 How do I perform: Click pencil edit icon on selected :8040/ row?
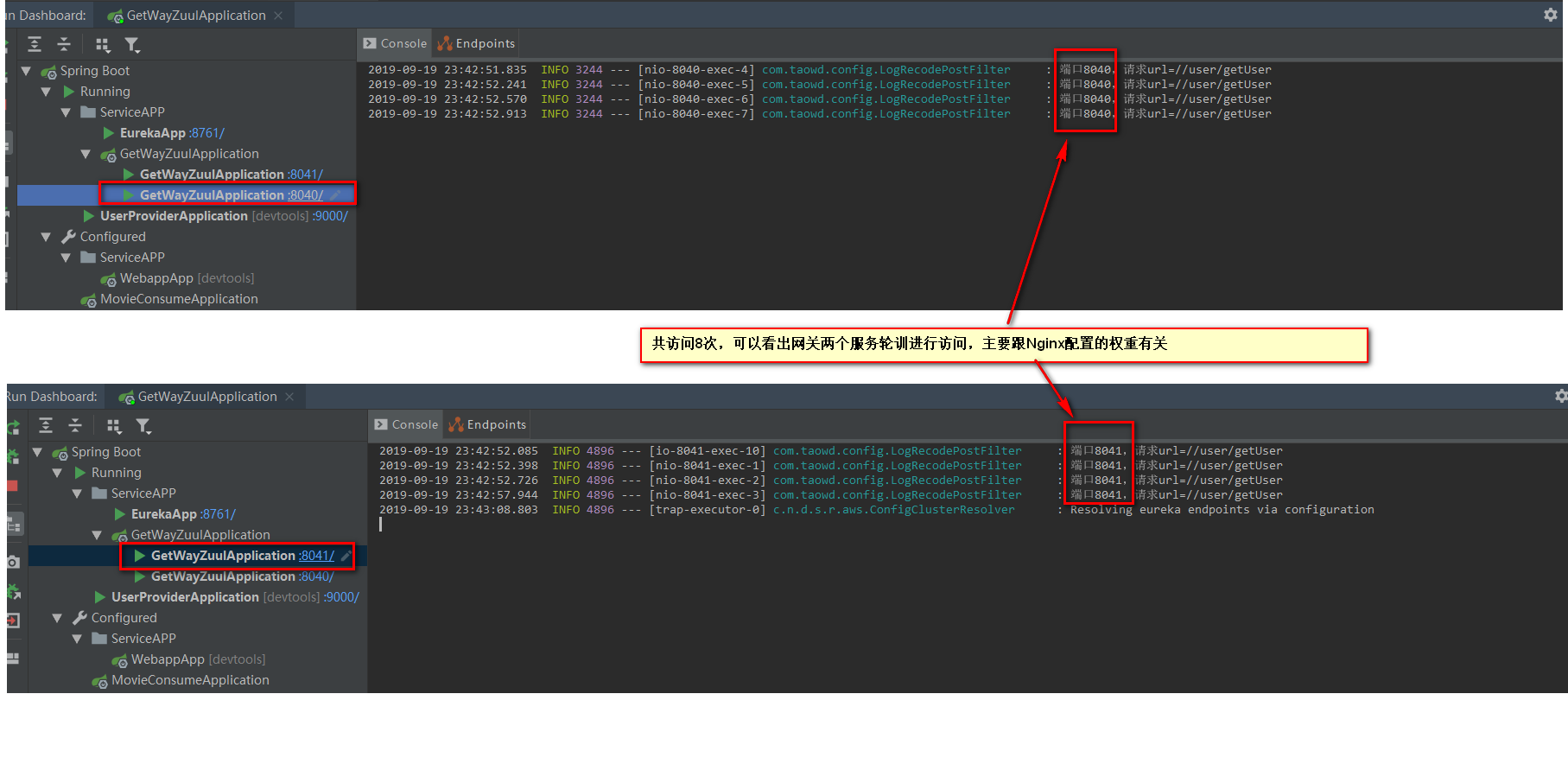tap(336, 195)
